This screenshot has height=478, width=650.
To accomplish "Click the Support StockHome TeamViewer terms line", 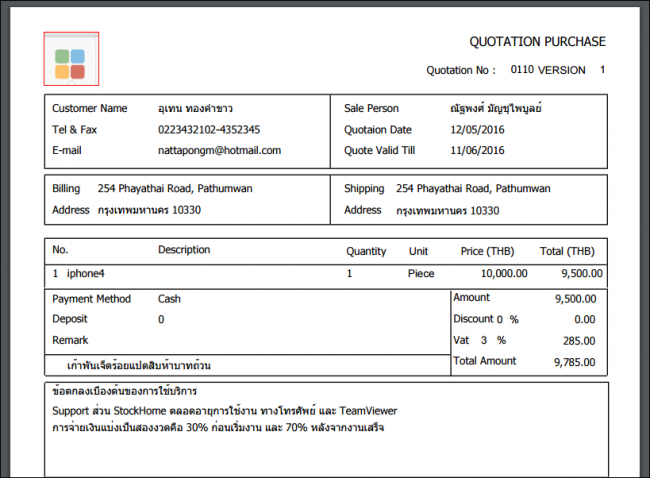I will pyautogui.click(x=225, y=411).
